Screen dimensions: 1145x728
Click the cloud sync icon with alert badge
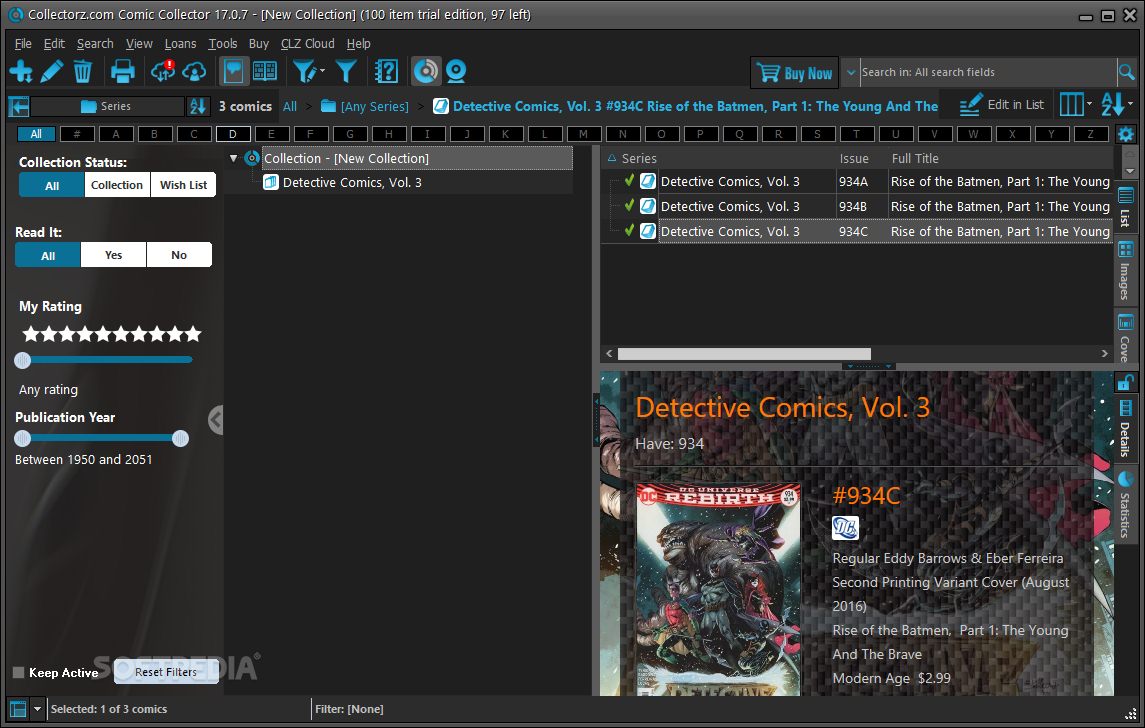coord(163,72)
